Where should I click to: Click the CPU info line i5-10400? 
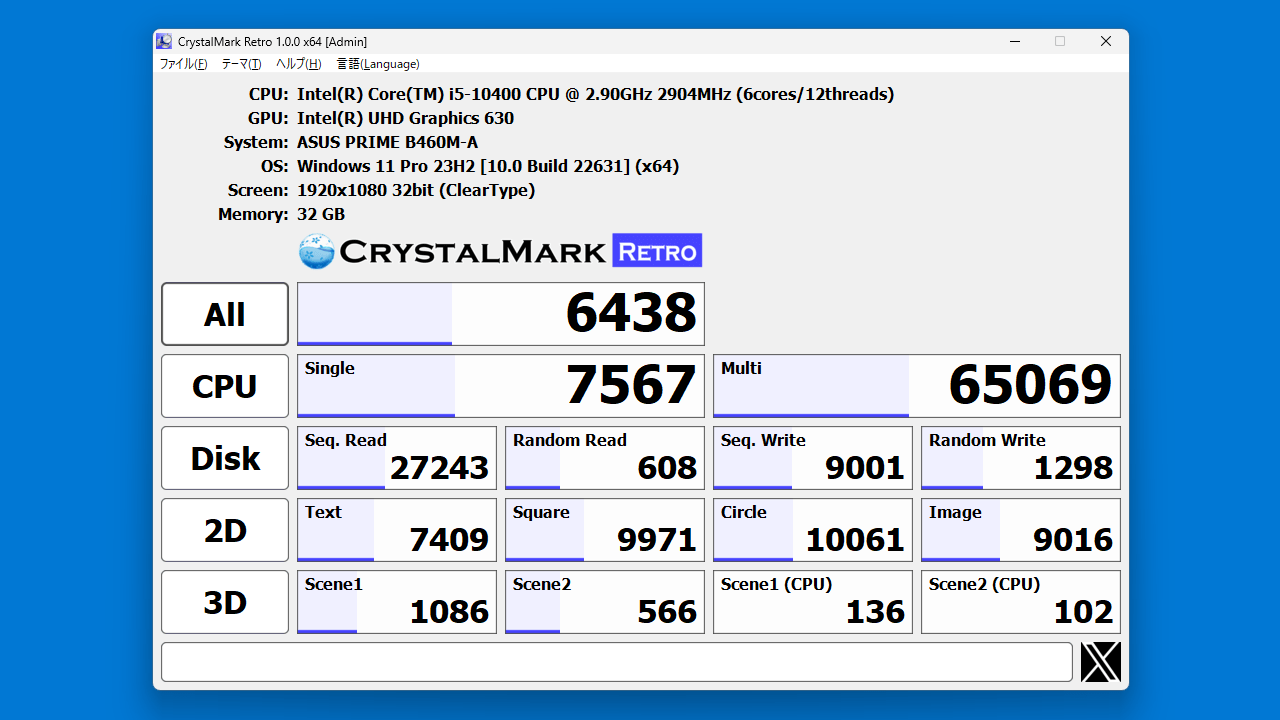click(595, 94)
